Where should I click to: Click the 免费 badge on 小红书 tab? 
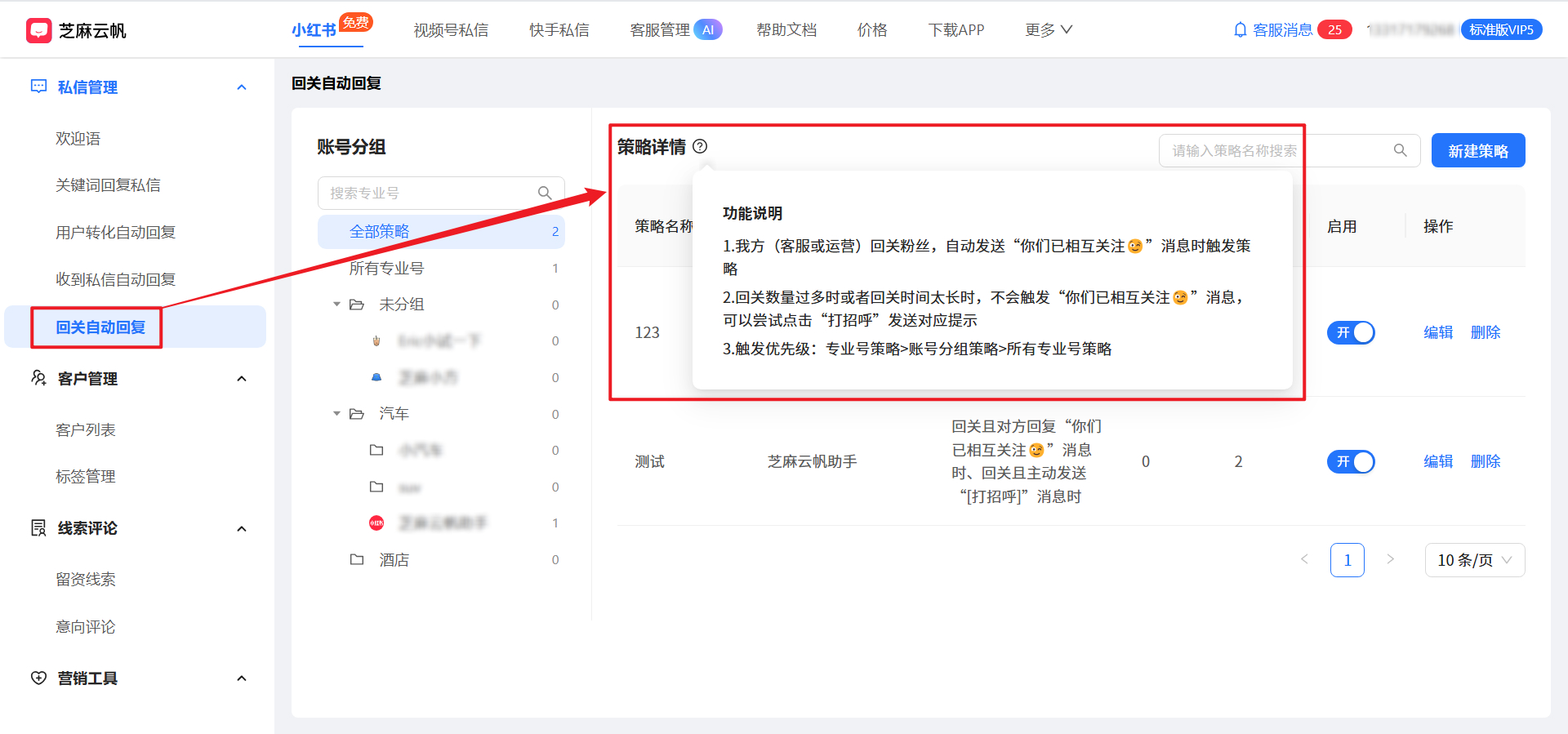pyautogui.click(x=356, y=22)
